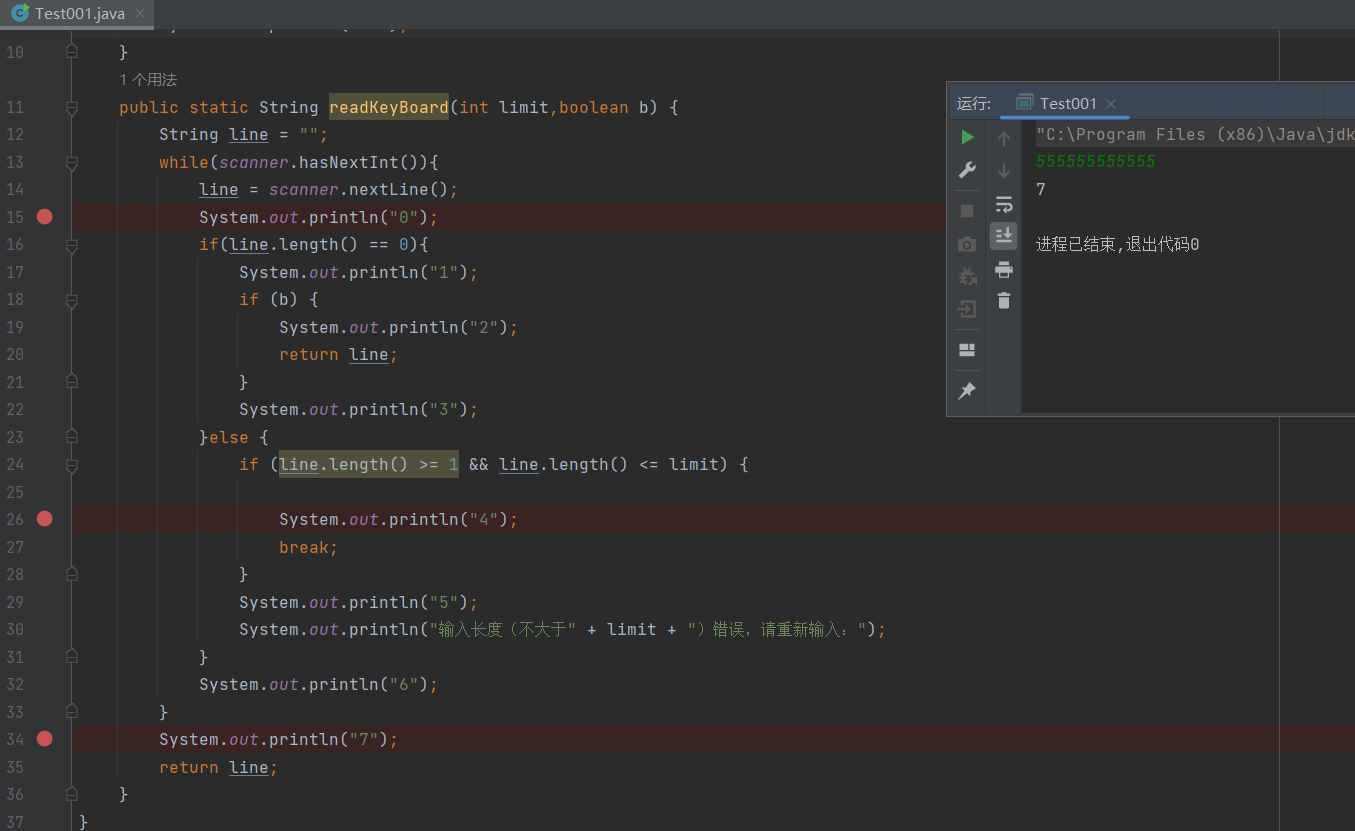This screenshot has height=831, width=1355.
Task: Click the 'boolean b' parameter declaration
Action: [x=608, y=107]
